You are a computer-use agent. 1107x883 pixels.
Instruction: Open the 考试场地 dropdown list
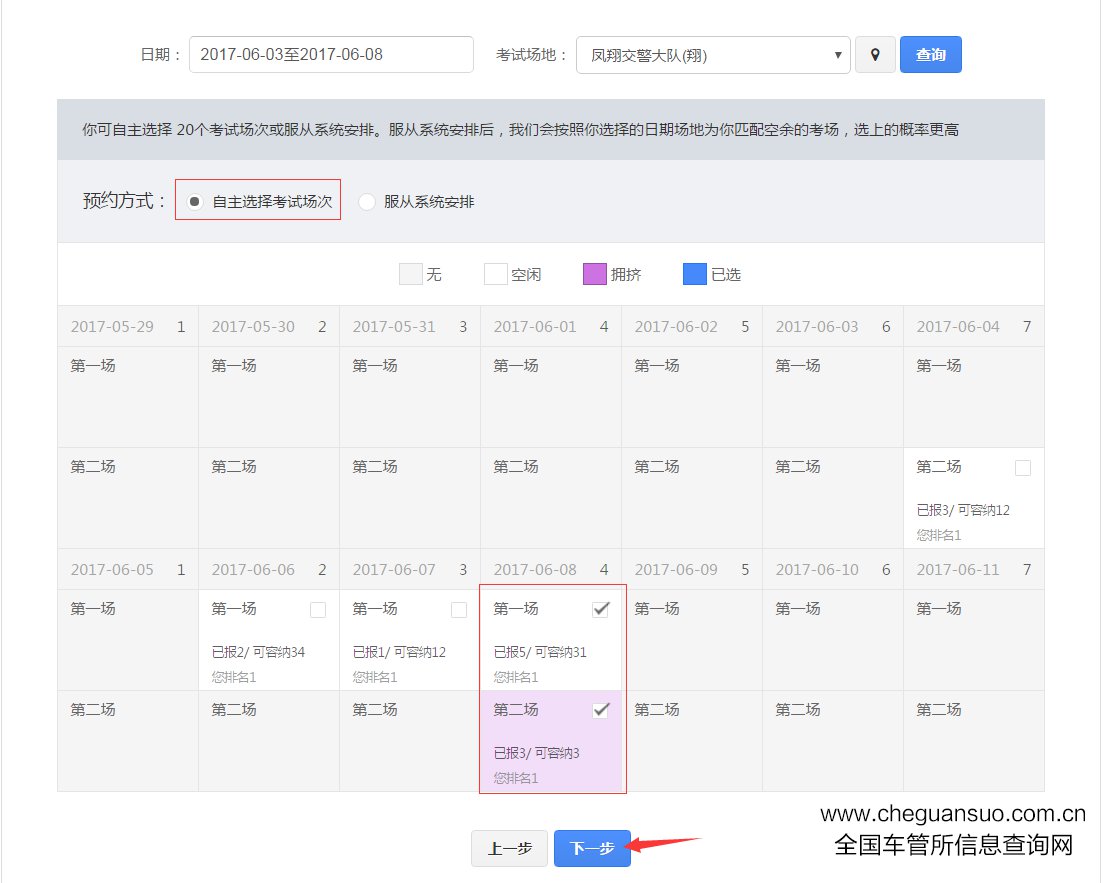point(713,55)
